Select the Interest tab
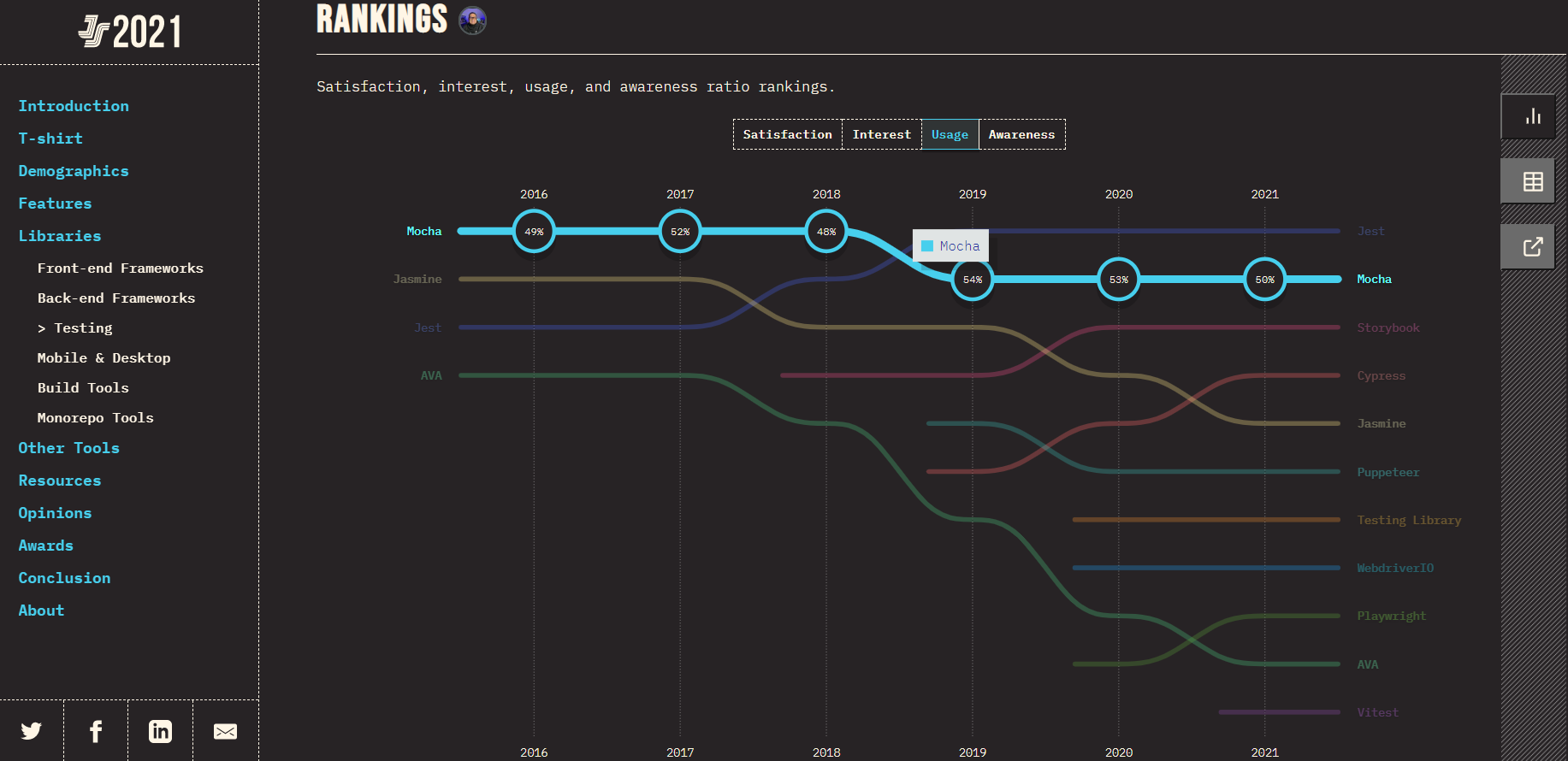This screenshot has height=761, width=1568. pyautogui.click(x=881, y=134)
